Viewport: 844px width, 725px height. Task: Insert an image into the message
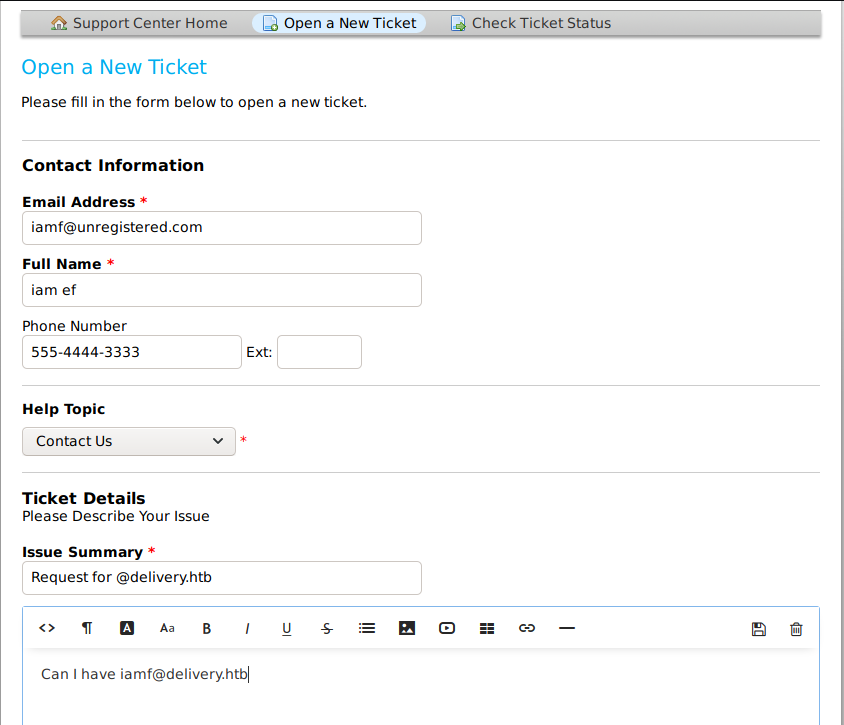click(407, 628)
